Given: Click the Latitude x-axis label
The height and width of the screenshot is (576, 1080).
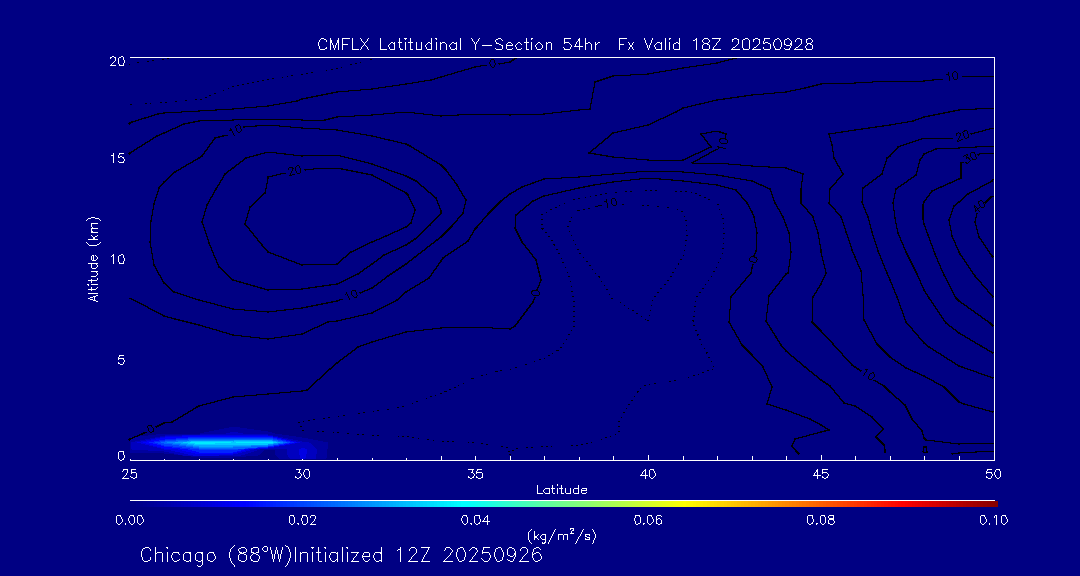Looking at the screenshot, I should point(561,490).
